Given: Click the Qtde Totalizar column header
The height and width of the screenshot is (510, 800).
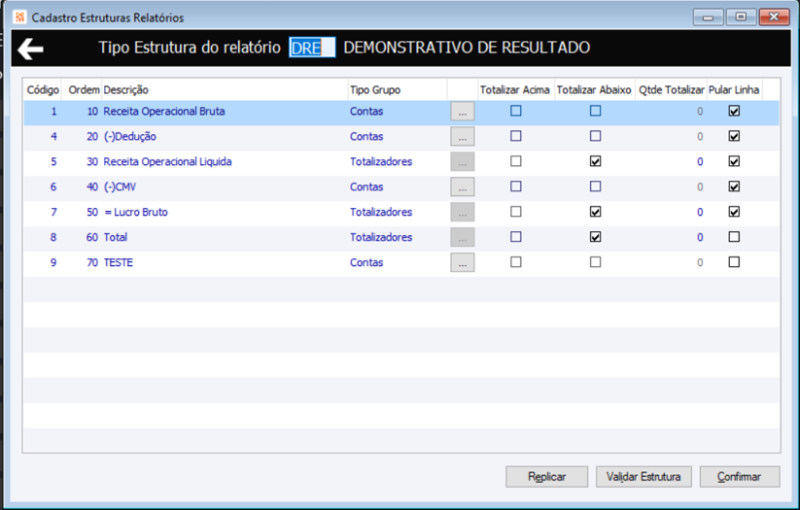Looking at the screenshot, I should click(671, 90).
